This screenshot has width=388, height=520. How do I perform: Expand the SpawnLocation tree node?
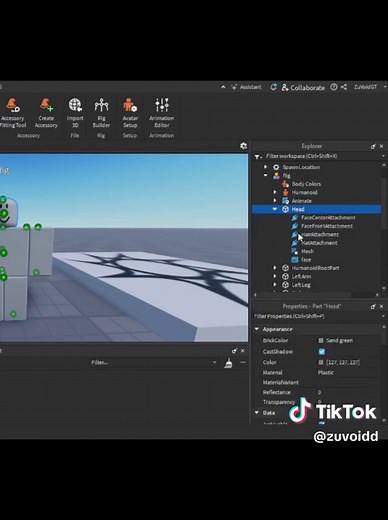pyautogui.click(x=265, y=167)
